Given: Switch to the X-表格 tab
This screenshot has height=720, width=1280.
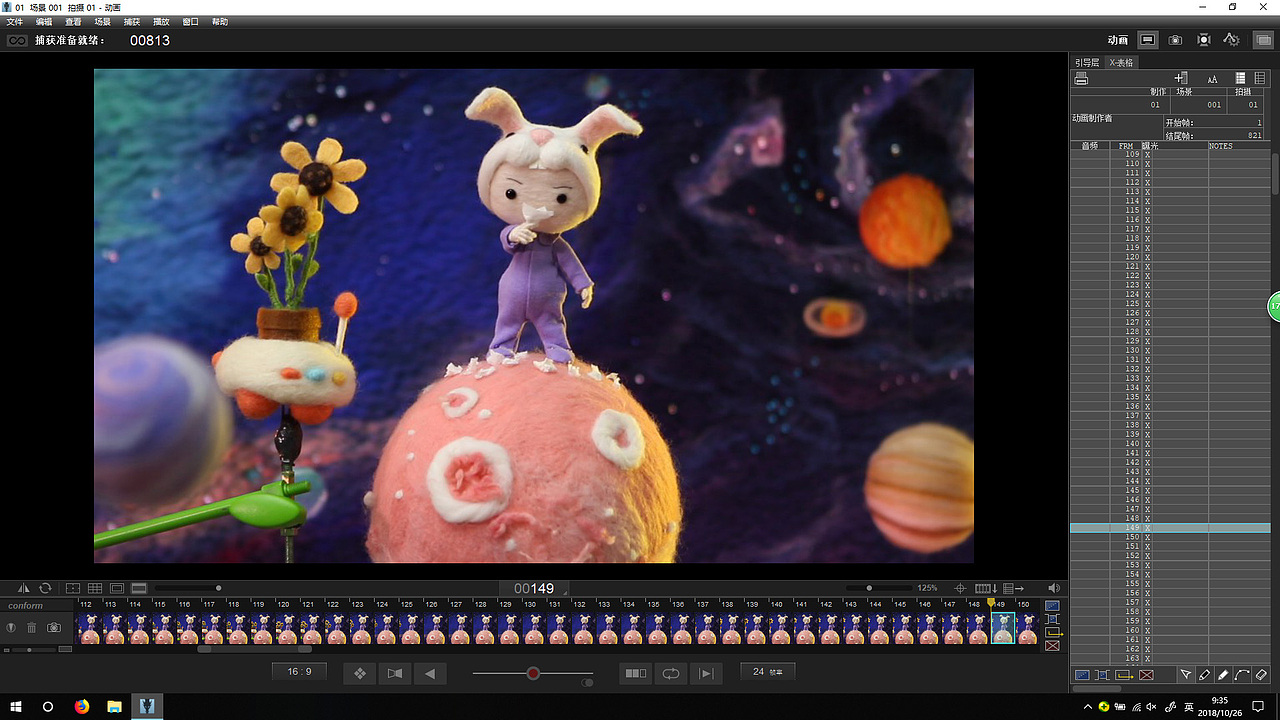Looking at the screenshot, I should 1121,62.
